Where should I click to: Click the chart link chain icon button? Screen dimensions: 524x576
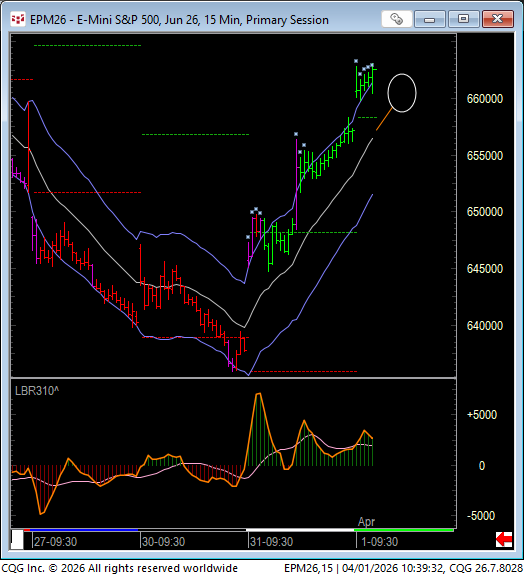396,19
